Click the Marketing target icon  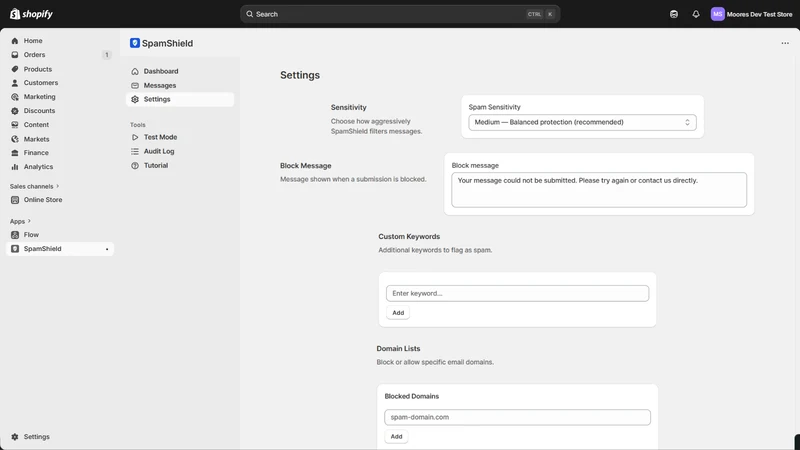(15, 96)
